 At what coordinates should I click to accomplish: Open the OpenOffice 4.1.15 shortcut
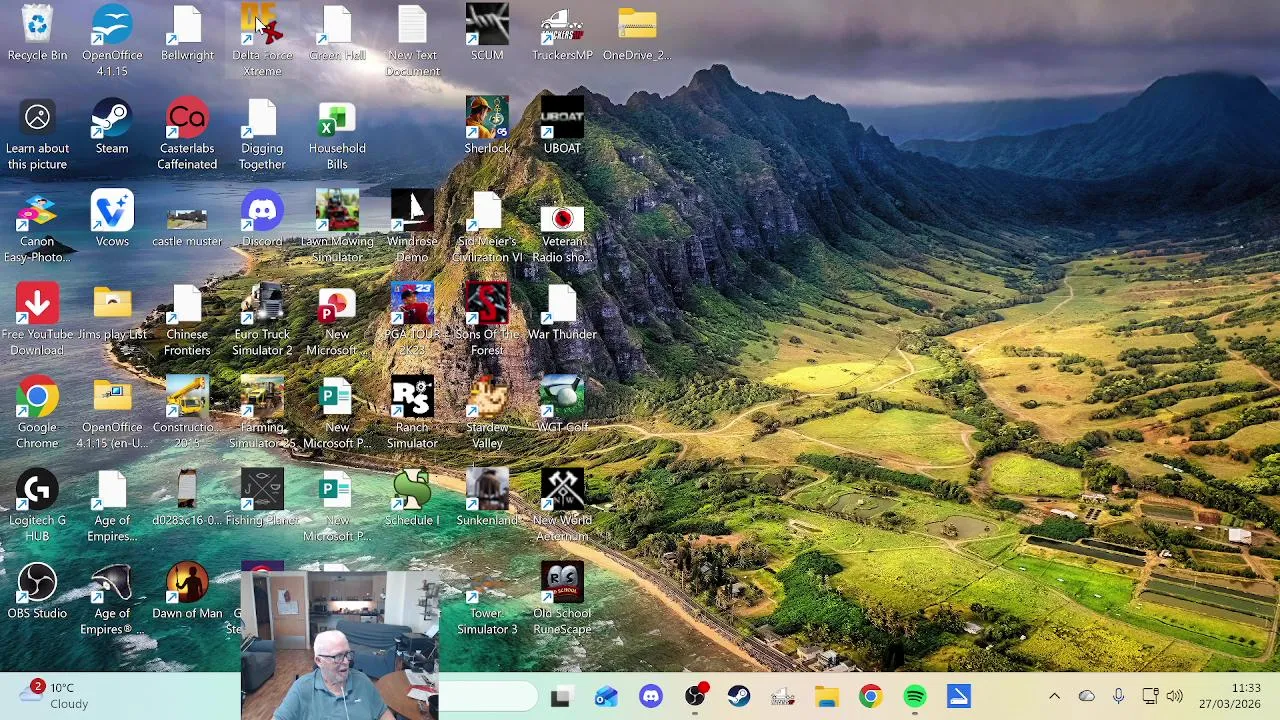tap(112, 41)
